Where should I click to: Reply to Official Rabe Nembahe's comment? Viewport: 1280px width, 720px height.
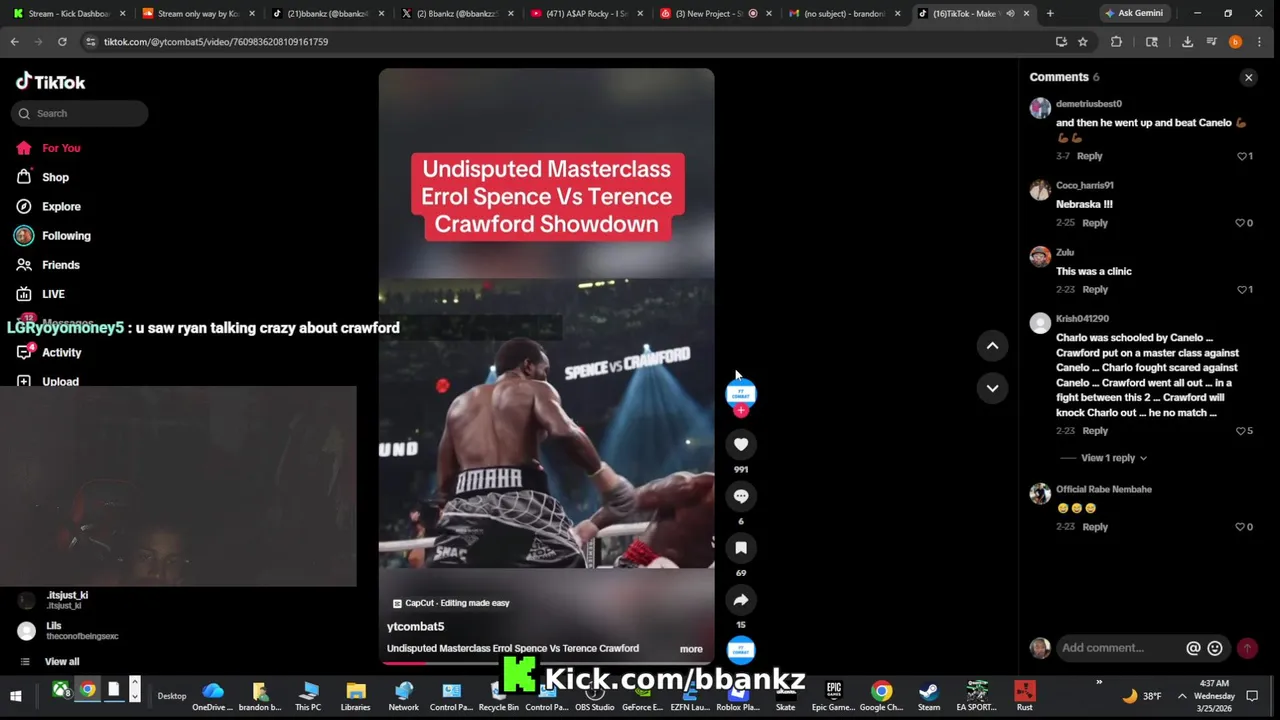(1095, 527)
